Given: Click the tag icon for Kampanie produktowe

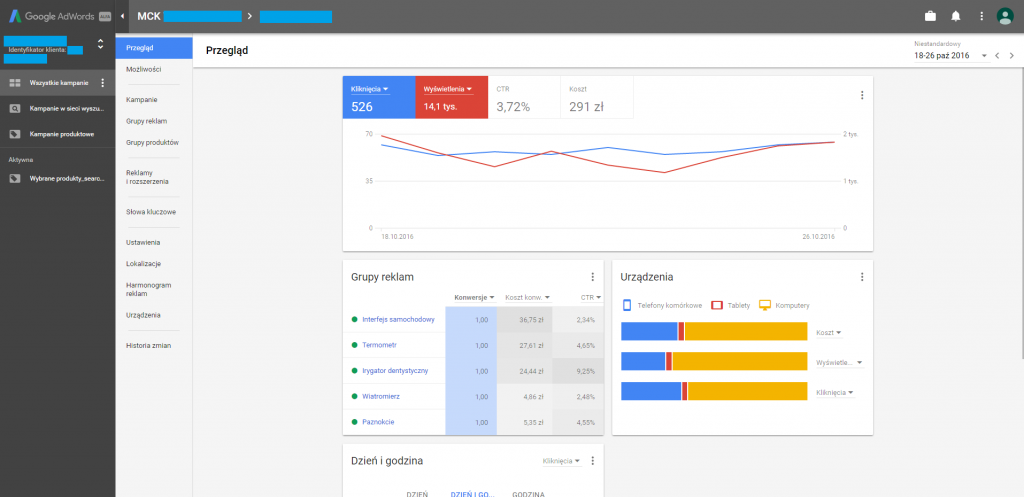Looking at the screenshot, I should [x=14, y=134].
